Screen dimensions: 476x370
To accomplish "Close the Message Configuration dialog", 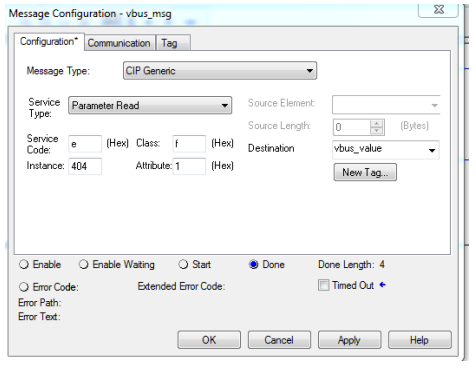I will pyautogui.click(x=439, y=9).
